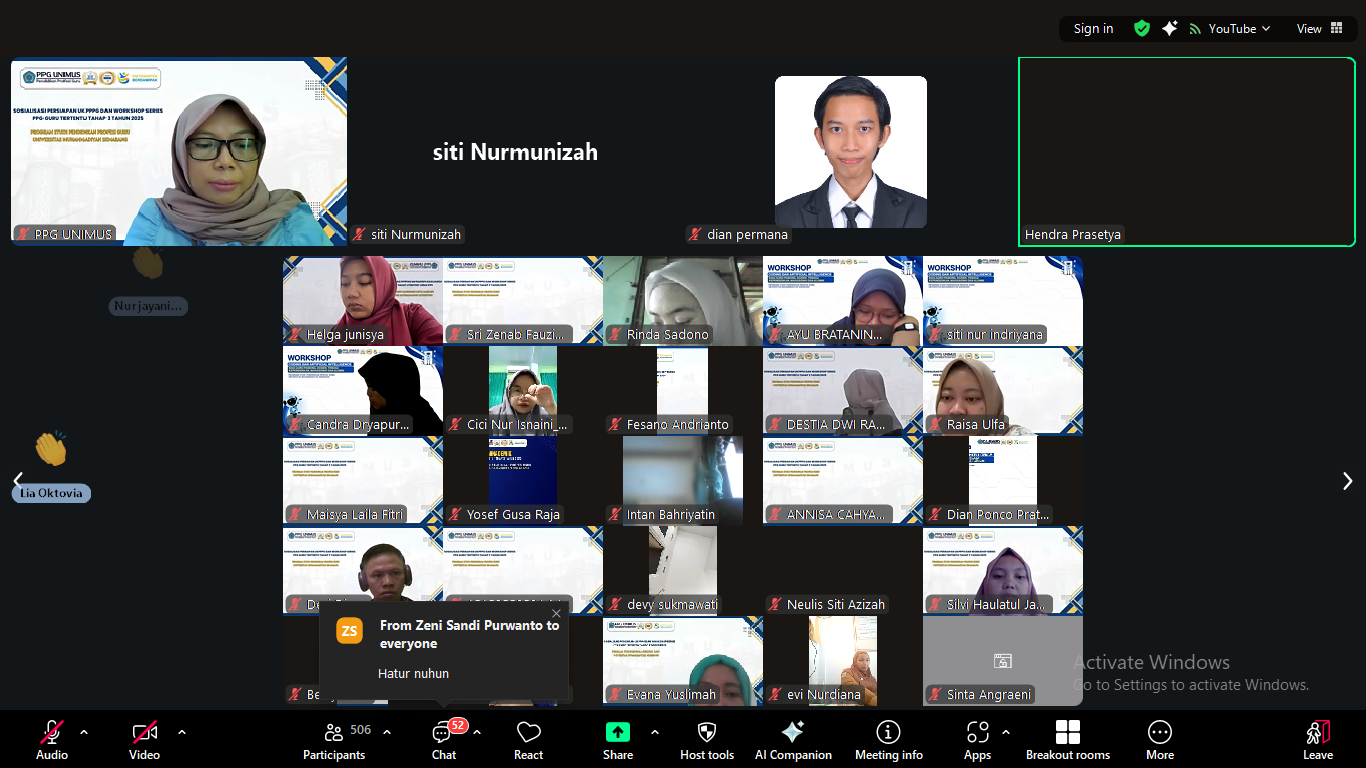Click the Sign in button
Screen dimensions: 1366x768
point(1093,29)
